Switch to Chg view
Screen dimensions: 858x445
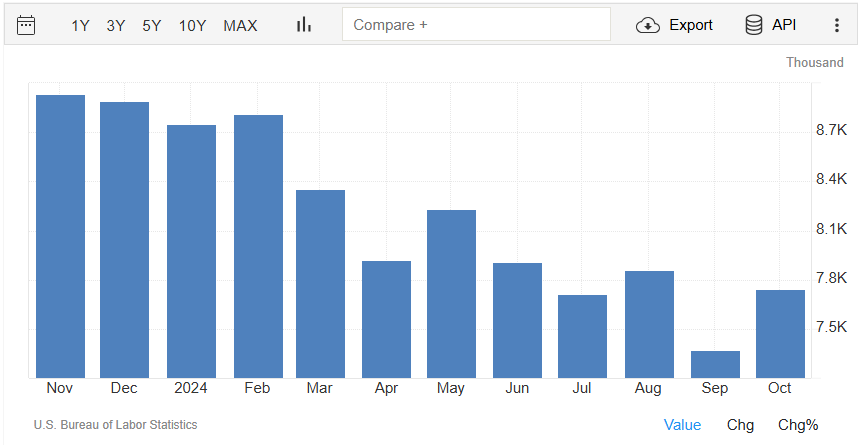coord(740,425)
